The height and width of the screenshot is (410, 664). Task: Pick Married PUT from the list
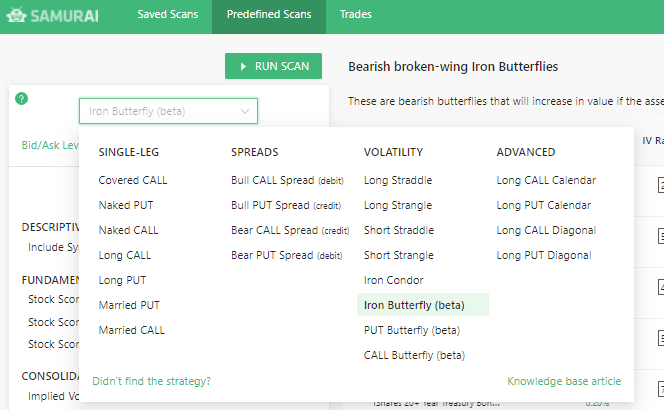point(129,305)
